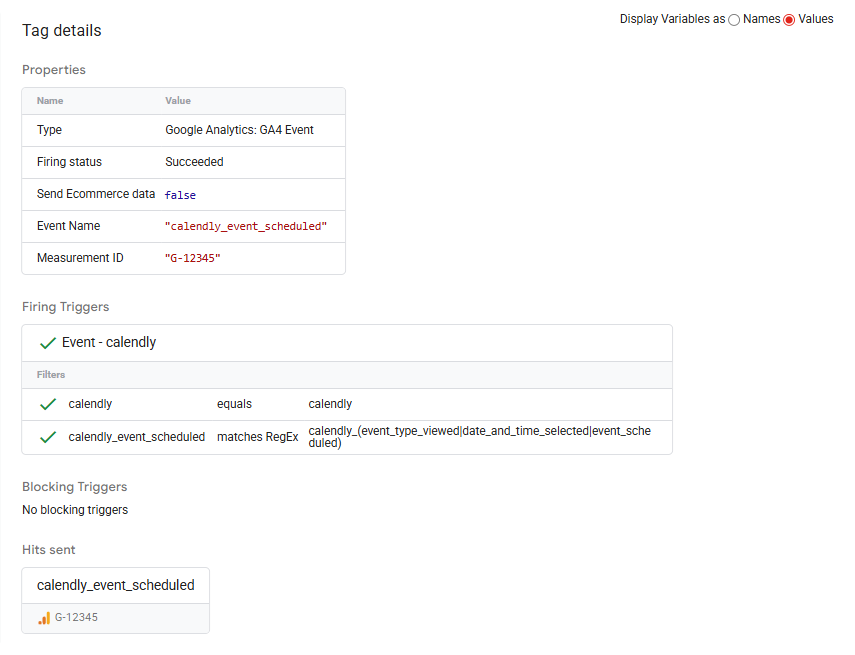Click the false Send Ecommerce data value
Screen dimensions: 855x655
(180, 195)
